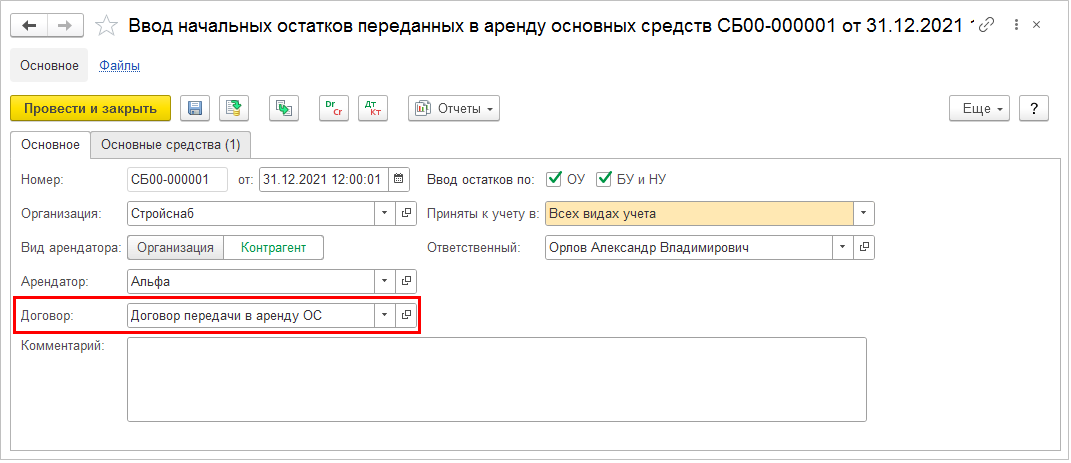Switch to the Основные средства (1) tab
Screen dimensions: 1071x463
click(x=171, y=145)
